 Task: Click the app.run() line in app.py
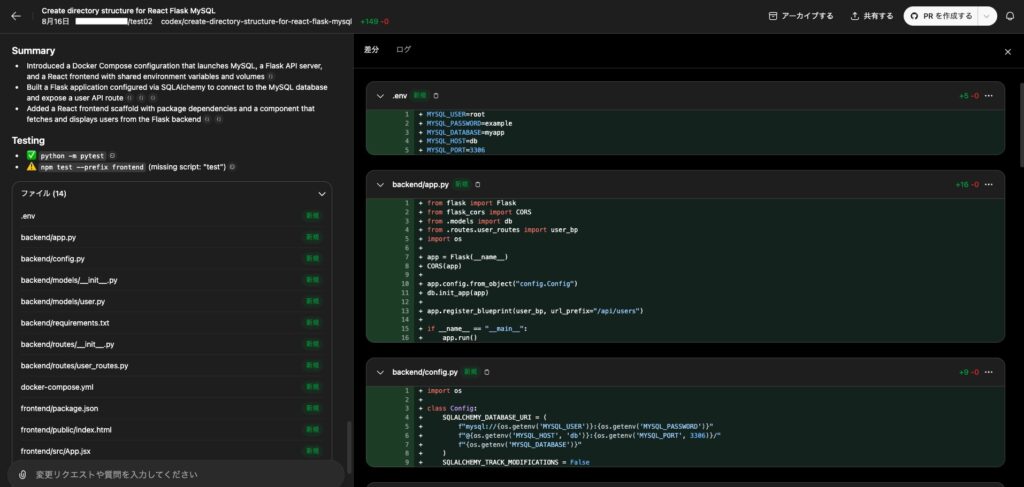click(x=460, y=338)
